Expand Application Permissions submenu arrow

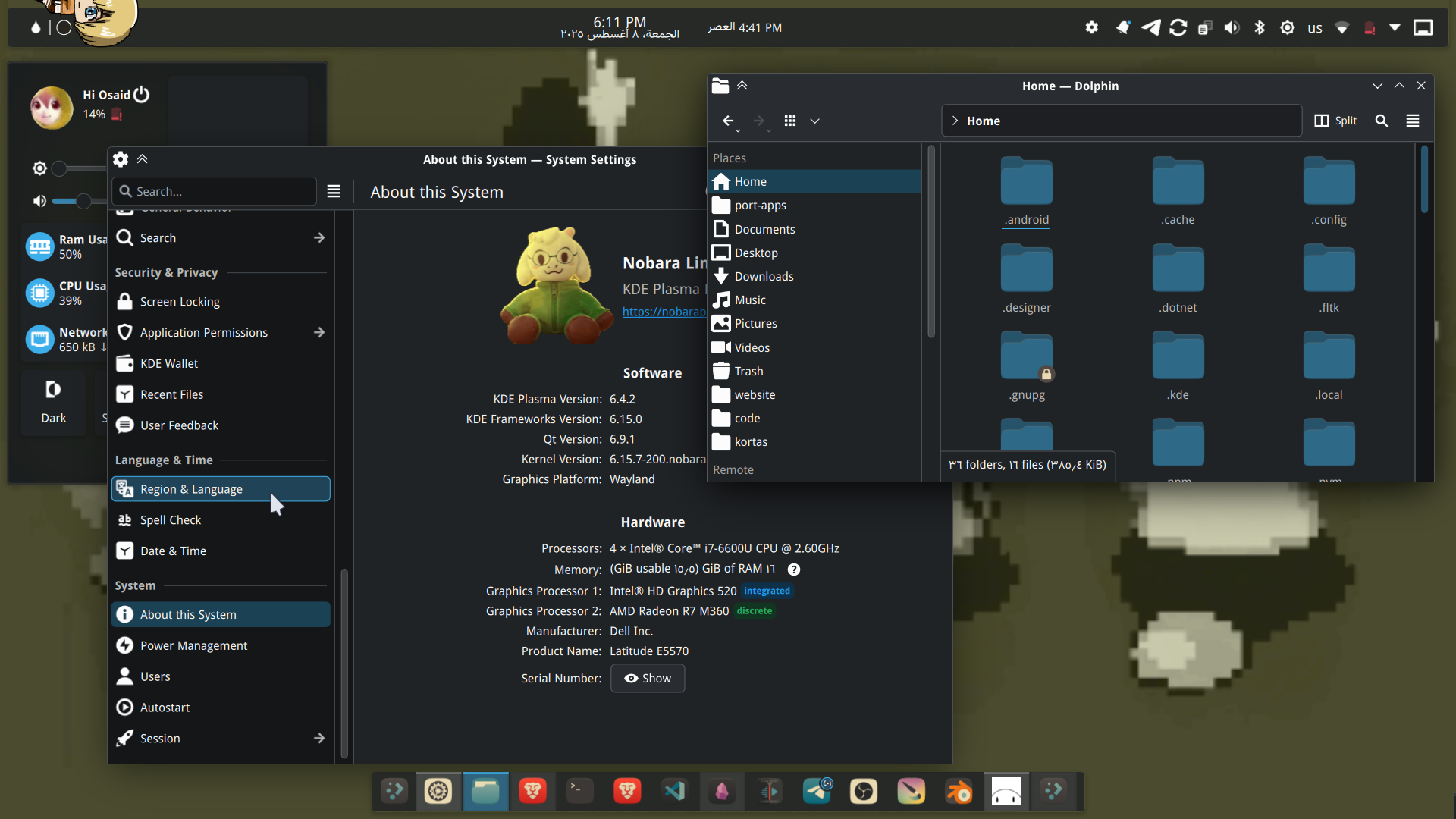click(x=319, y=333)
